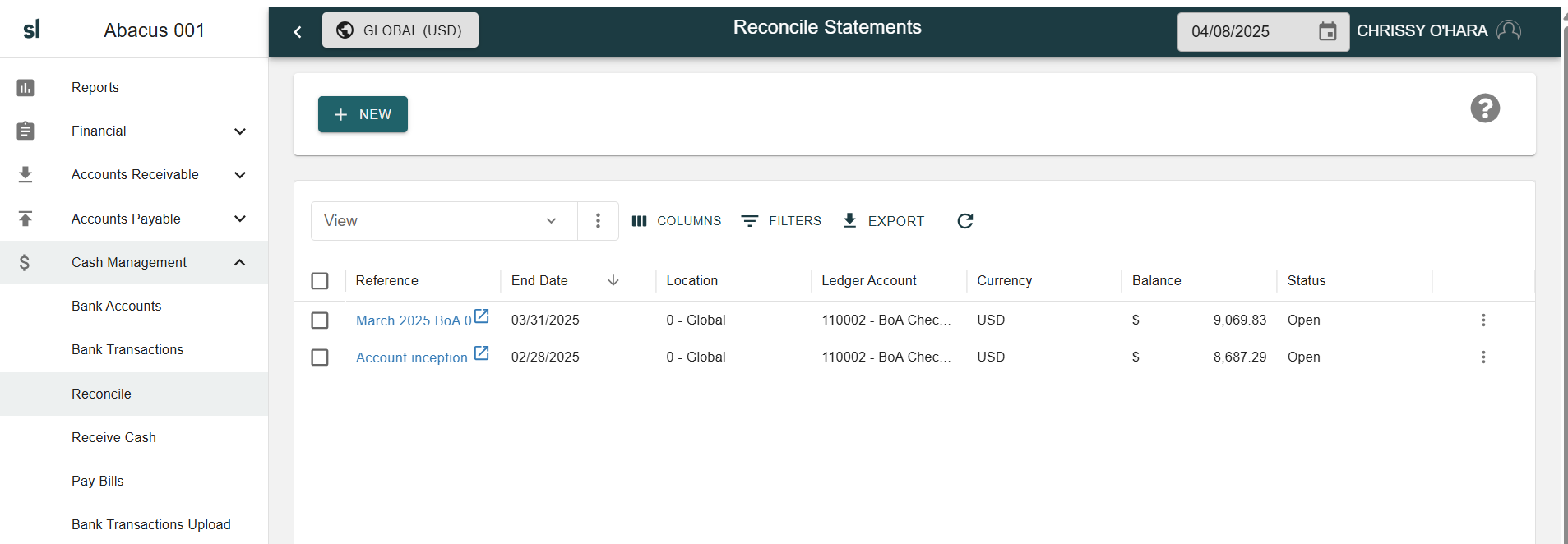Screen dimensions: 1568x544
Task: Open Bank Transactions Upload
Action: click(150, 524)
